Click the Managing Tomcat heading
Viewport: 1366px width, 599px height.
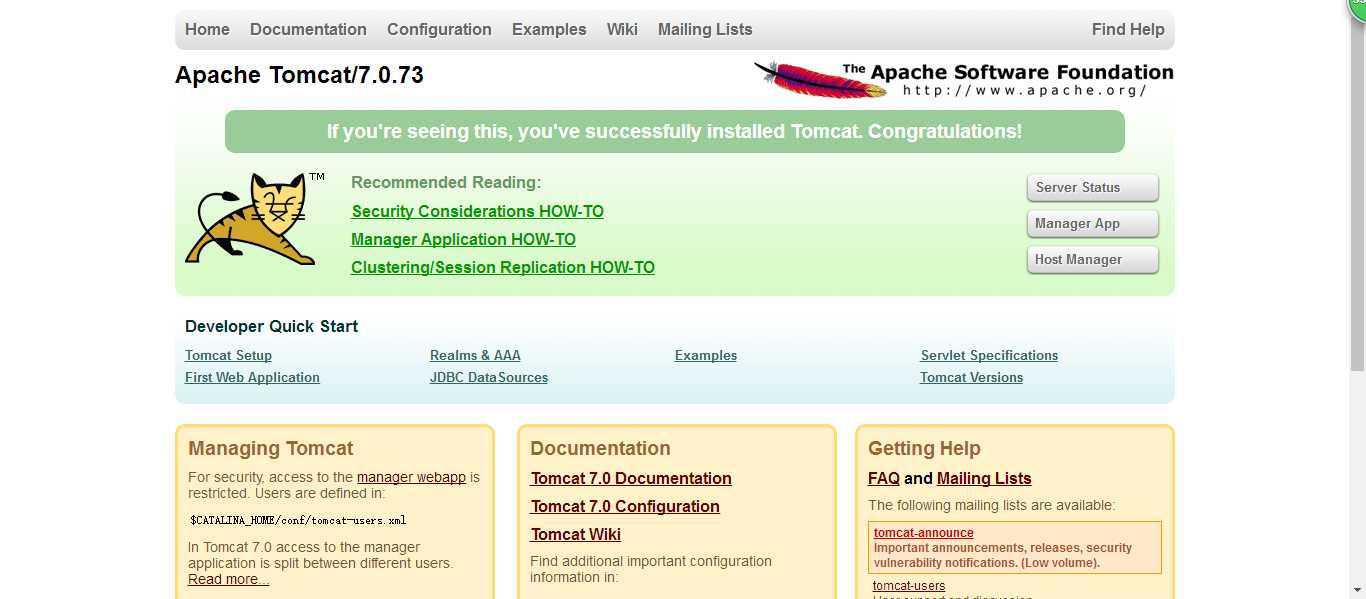pos(271,448)
